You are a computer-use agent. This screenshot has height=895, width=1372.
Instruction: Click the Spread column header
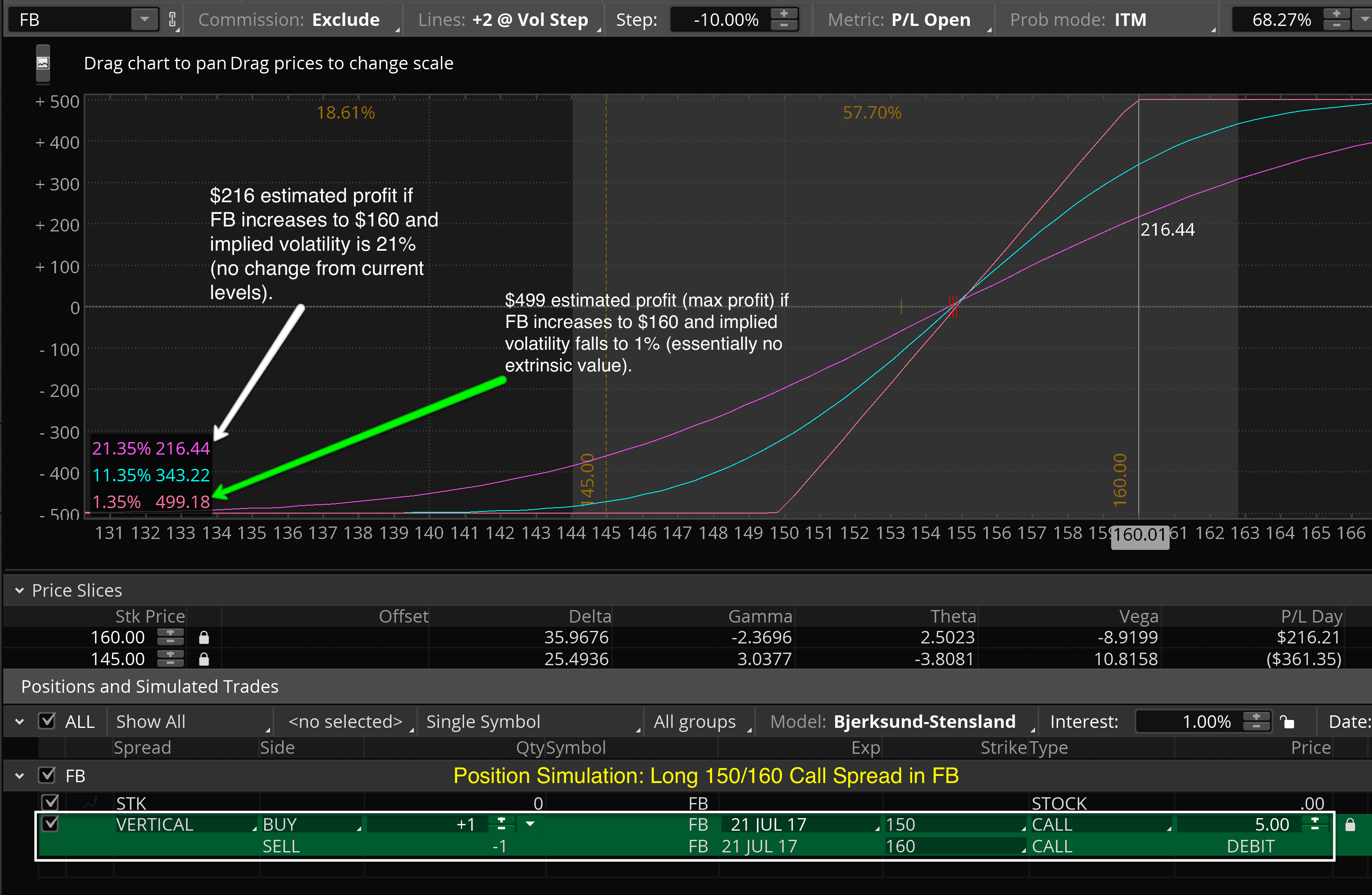[143, 748]
